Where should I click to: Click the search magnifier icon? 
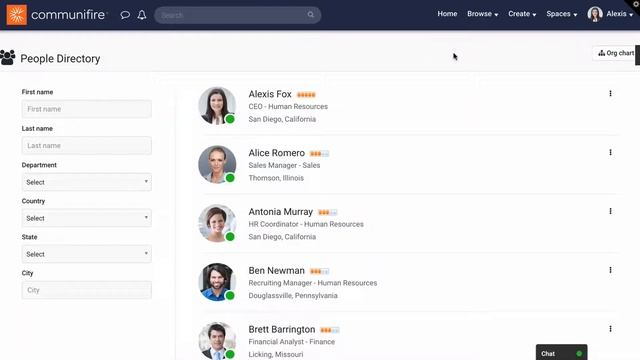point(311,15)
